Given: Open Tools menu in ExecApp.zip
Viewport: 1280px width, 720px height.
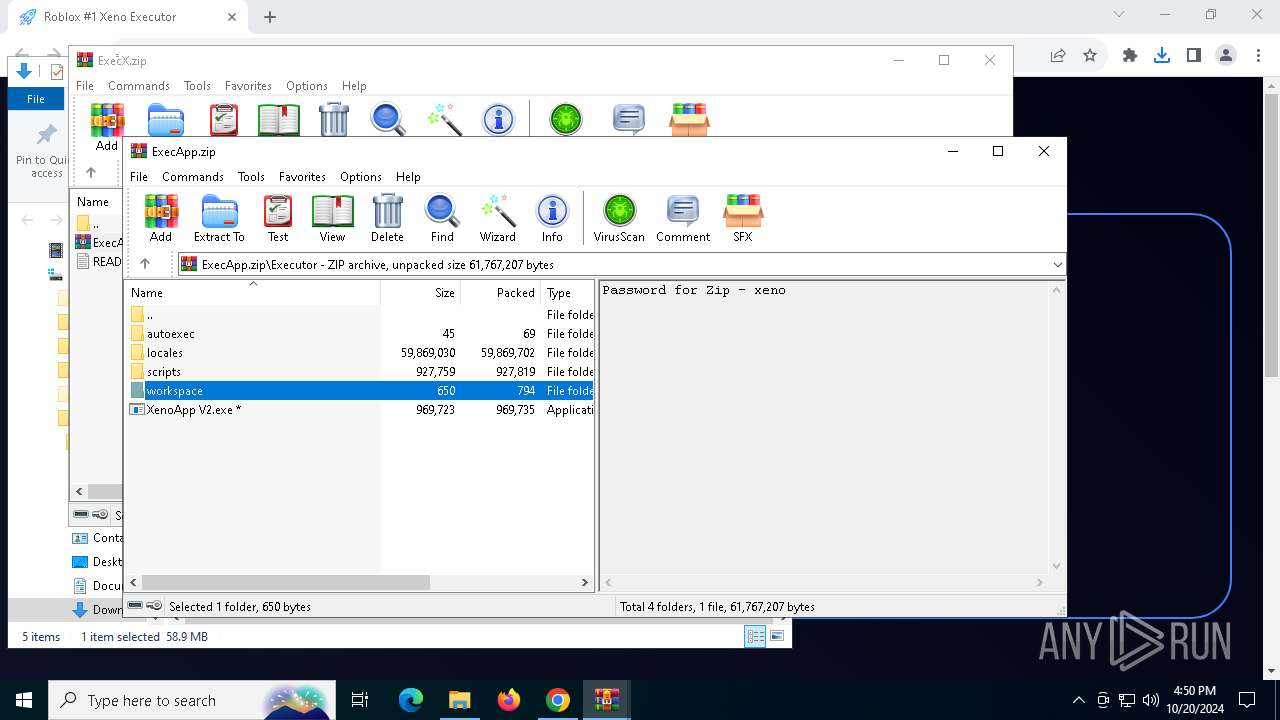Looking at the screenshot, I should [251, 176].
